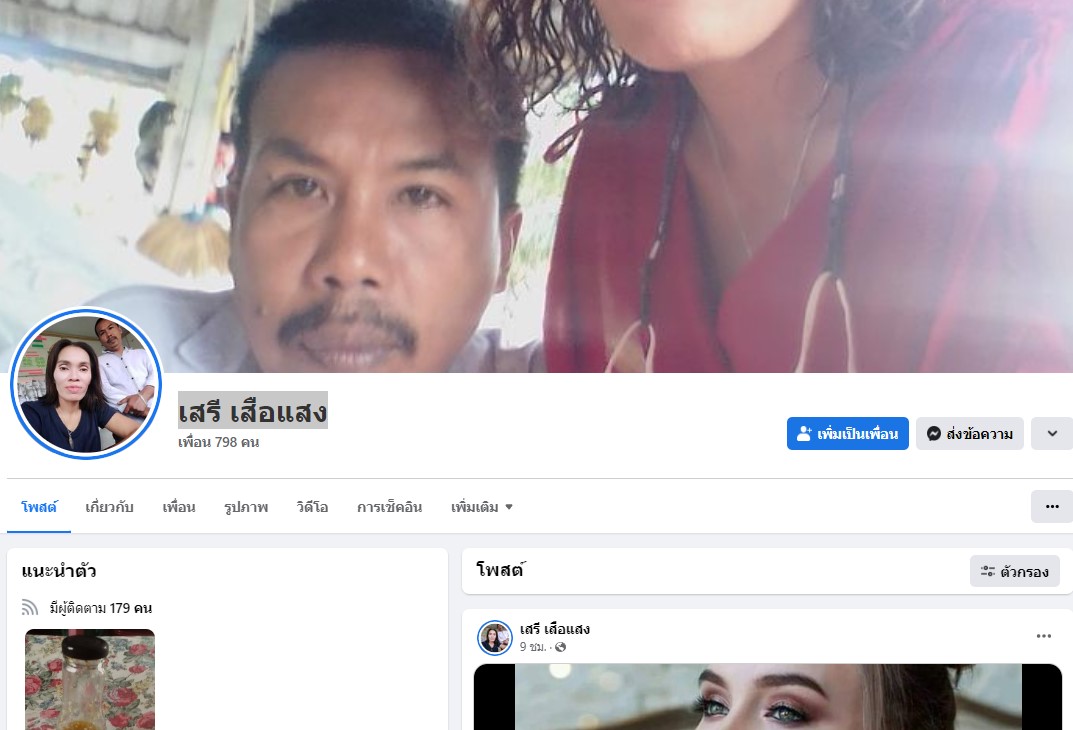Viewport: 1073px width, 730px height.
Task: Click the 9 ชม. post timestamp
Action: click(532, 647)
